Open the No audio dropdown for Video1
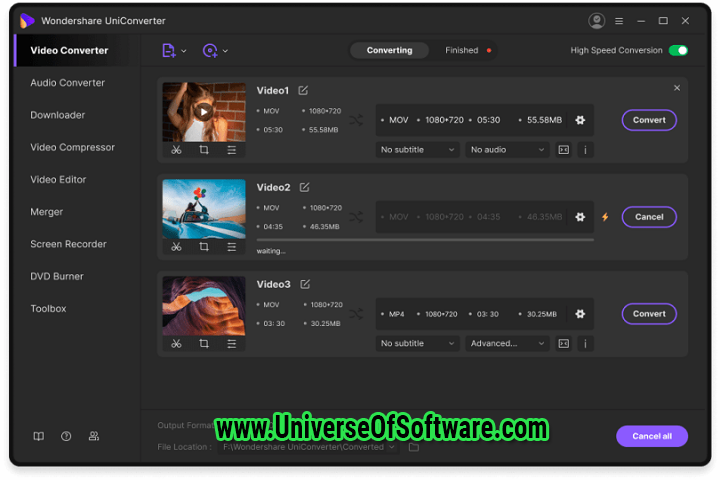Viewport: 720px width, 480px height. pos(507,150)
